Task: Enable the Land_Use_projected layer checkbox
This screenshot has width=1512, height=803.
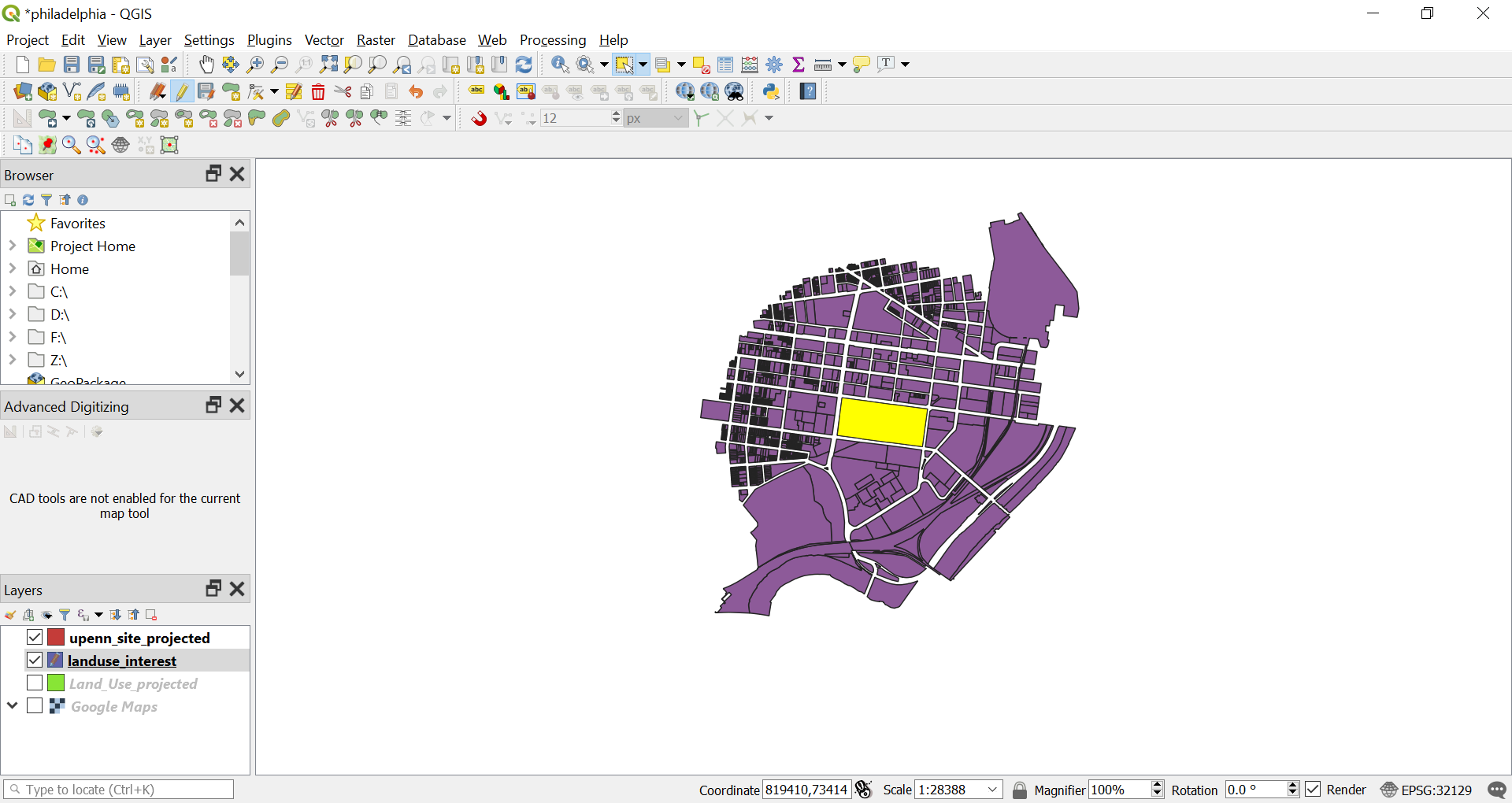Action: [35, 683]
